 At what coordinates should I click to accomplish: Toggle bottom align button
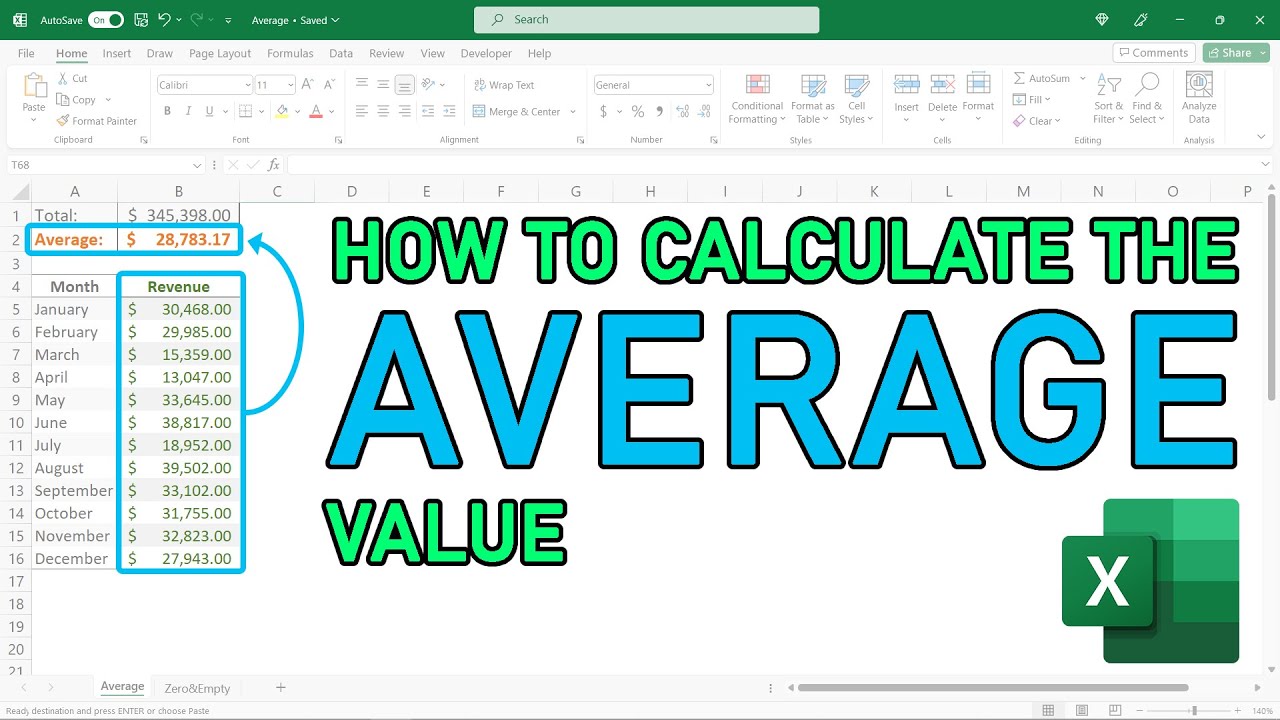[x=404, y=85]
